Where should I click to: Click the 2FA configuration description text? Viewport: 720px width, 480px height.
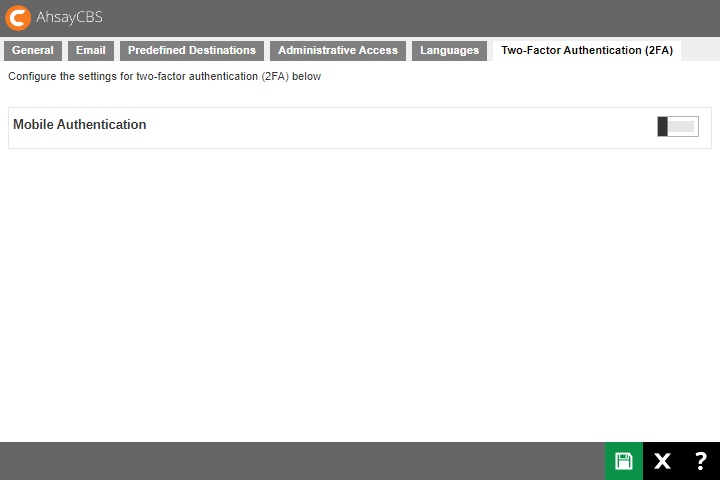coord(165,76)
